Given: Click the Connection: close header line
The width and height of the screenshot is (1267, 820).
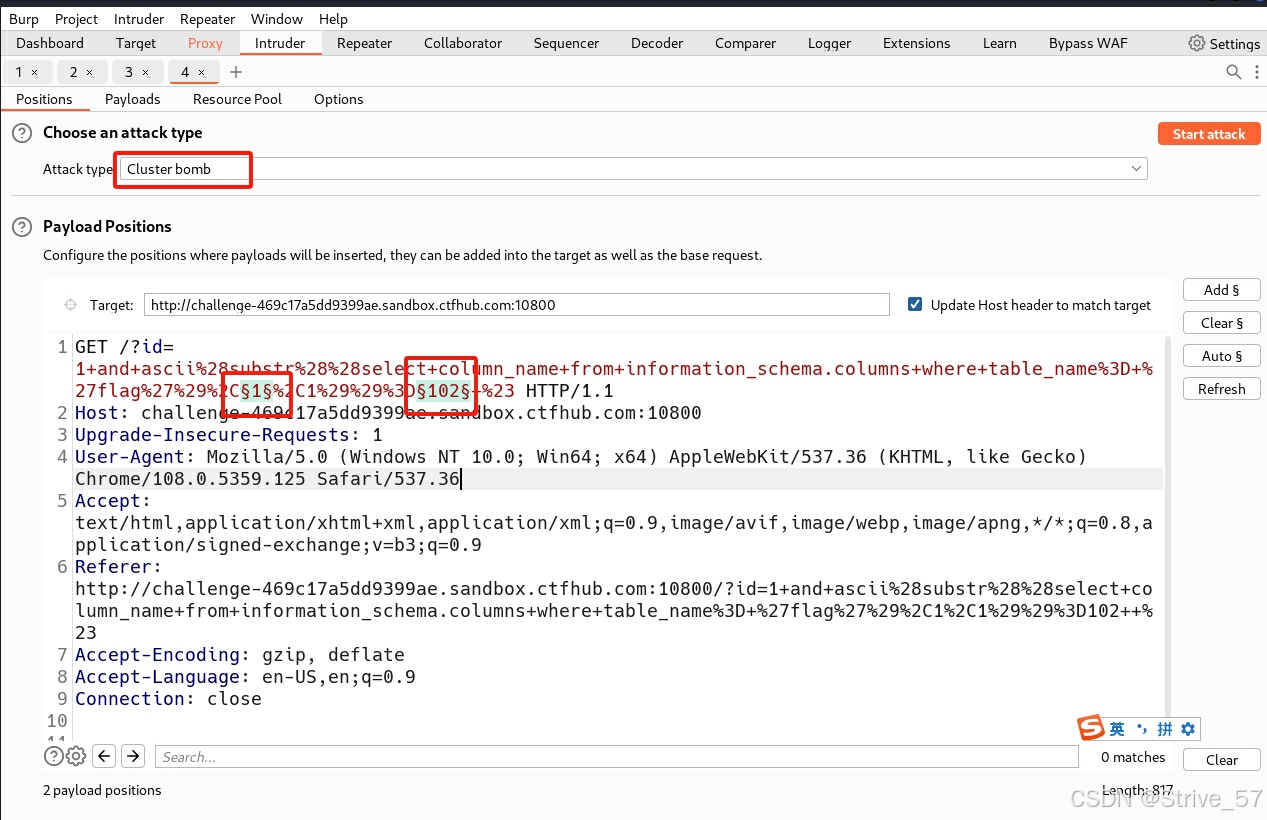Looking at the screenshot, I should click(x=168, y=699).
